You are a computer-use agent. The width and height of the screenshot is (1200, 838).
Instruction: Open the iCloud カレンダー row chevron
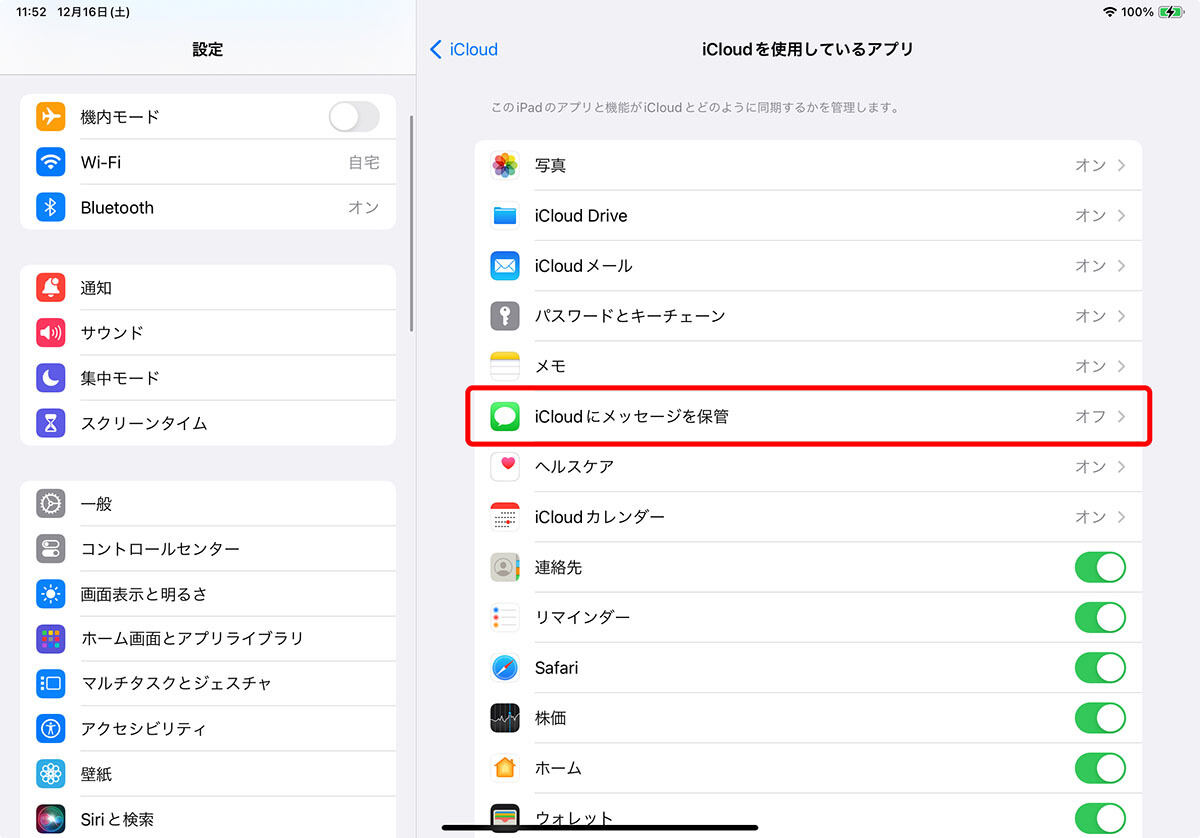tap(1121, 517)
